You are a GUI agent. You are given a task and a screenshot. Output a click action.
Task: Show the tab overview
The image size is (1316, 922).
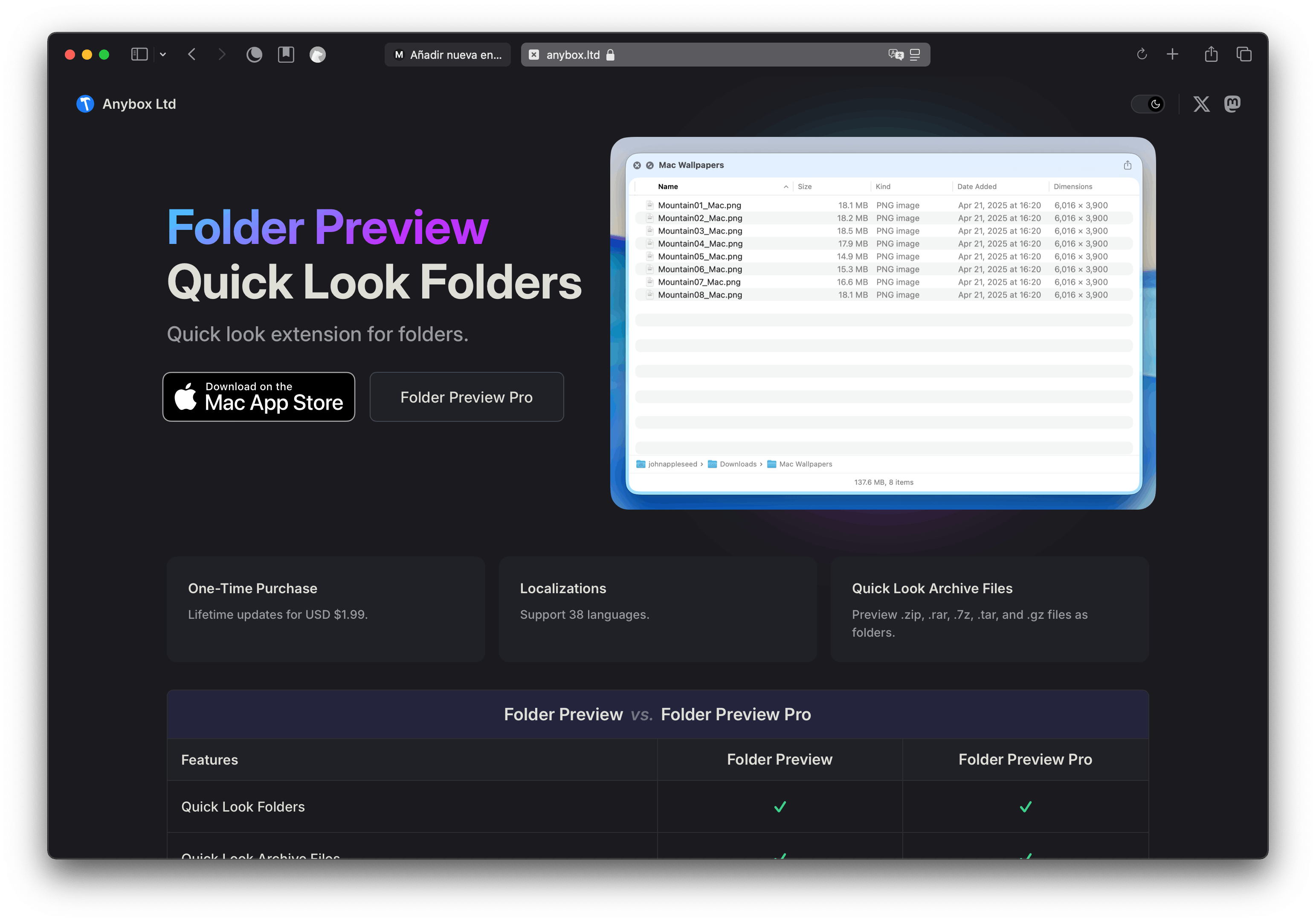(1244, 55)
